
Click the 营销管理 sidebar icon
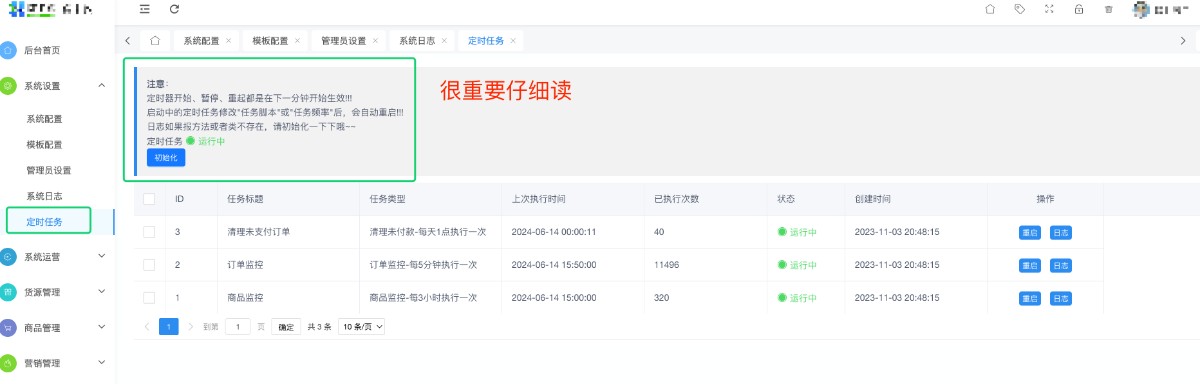pos(9,363)
